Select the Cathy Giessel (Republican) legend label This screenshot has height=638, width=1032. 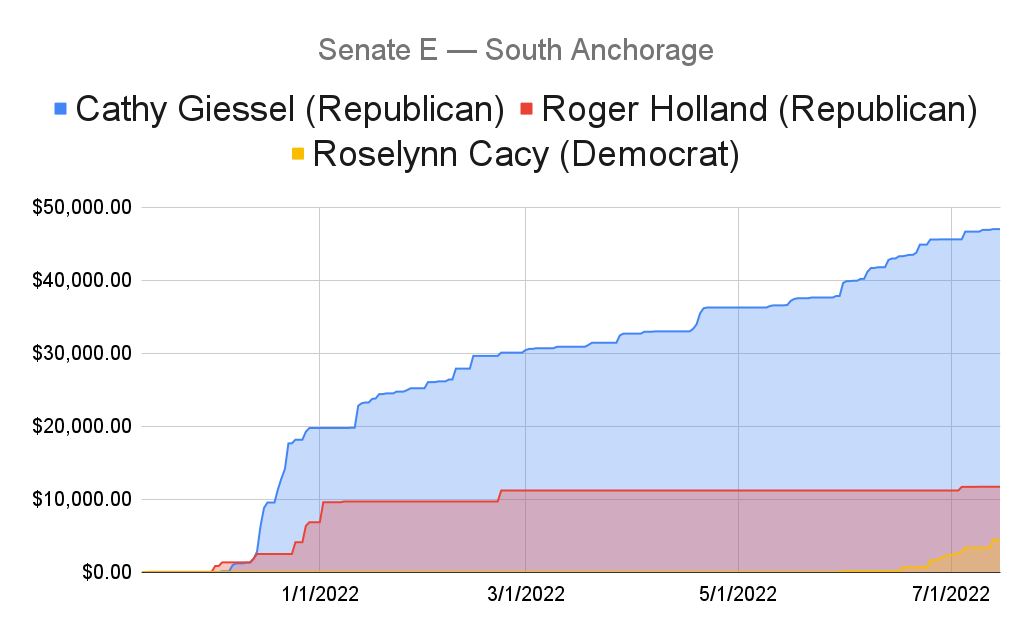tap(290, 109)
